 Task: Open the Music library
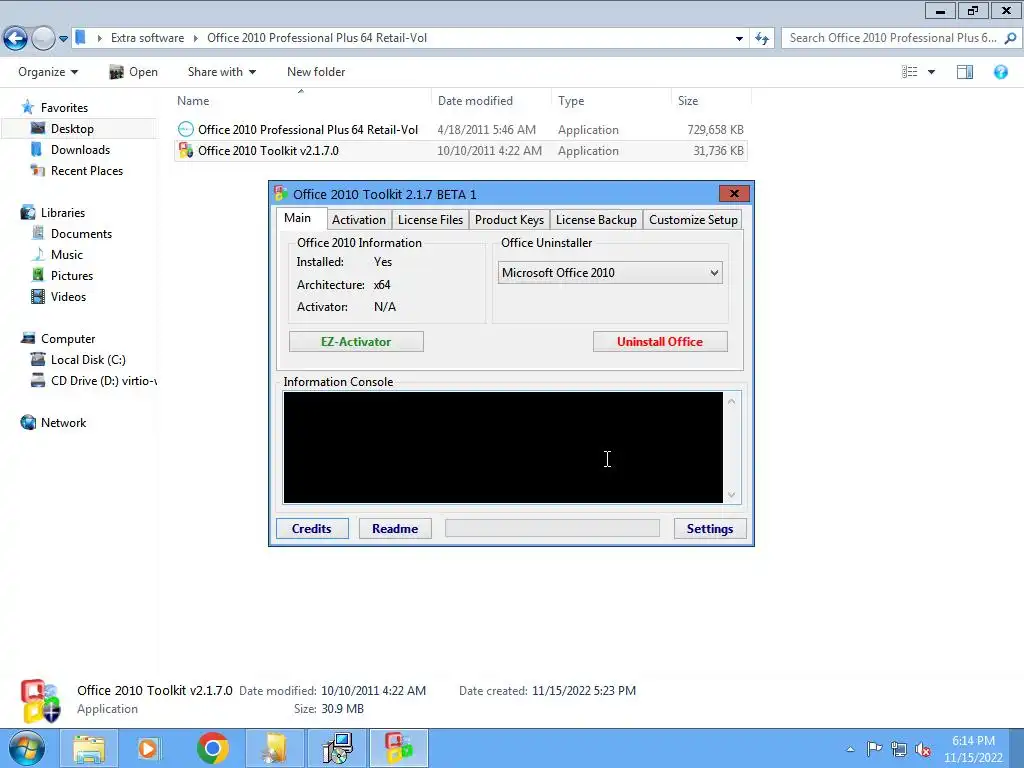pos(67,254)
